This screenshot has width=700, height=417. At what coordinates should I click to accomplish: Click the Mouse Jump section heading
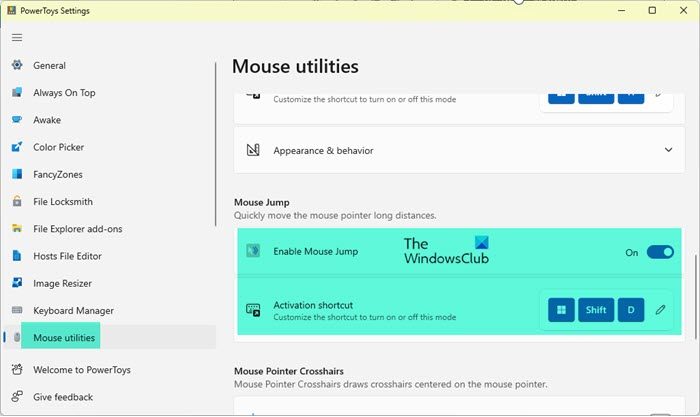click(262, 202)
